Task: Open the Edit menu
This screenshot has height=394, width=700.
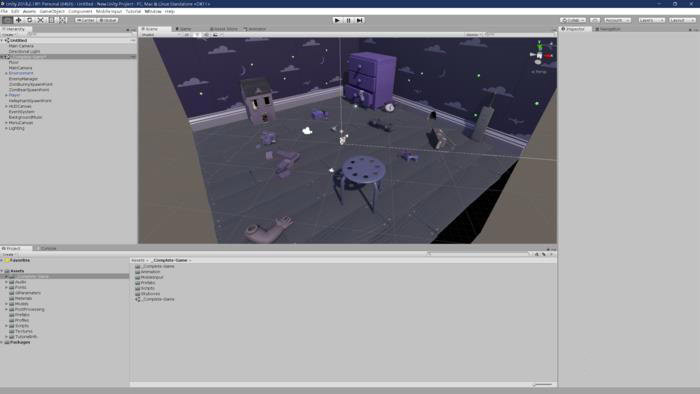Action: point(15,12)
